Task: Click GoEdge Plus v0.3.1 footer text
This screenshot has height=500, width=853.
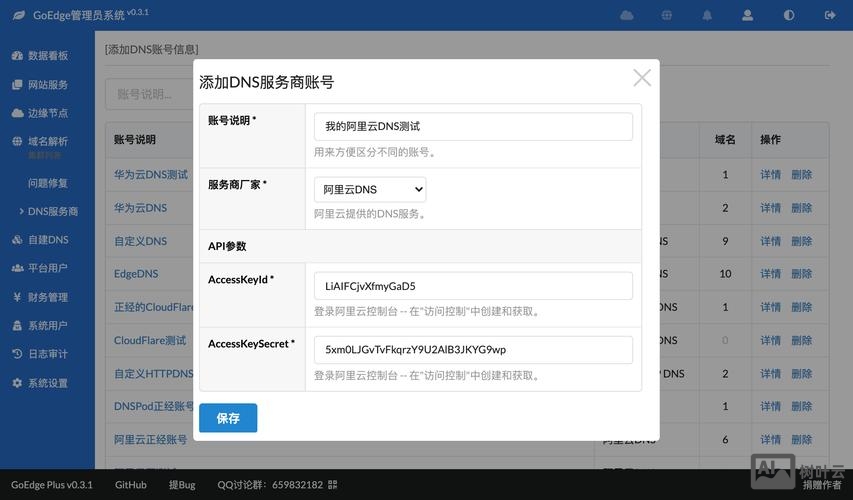Action: [x=52, y=484]
